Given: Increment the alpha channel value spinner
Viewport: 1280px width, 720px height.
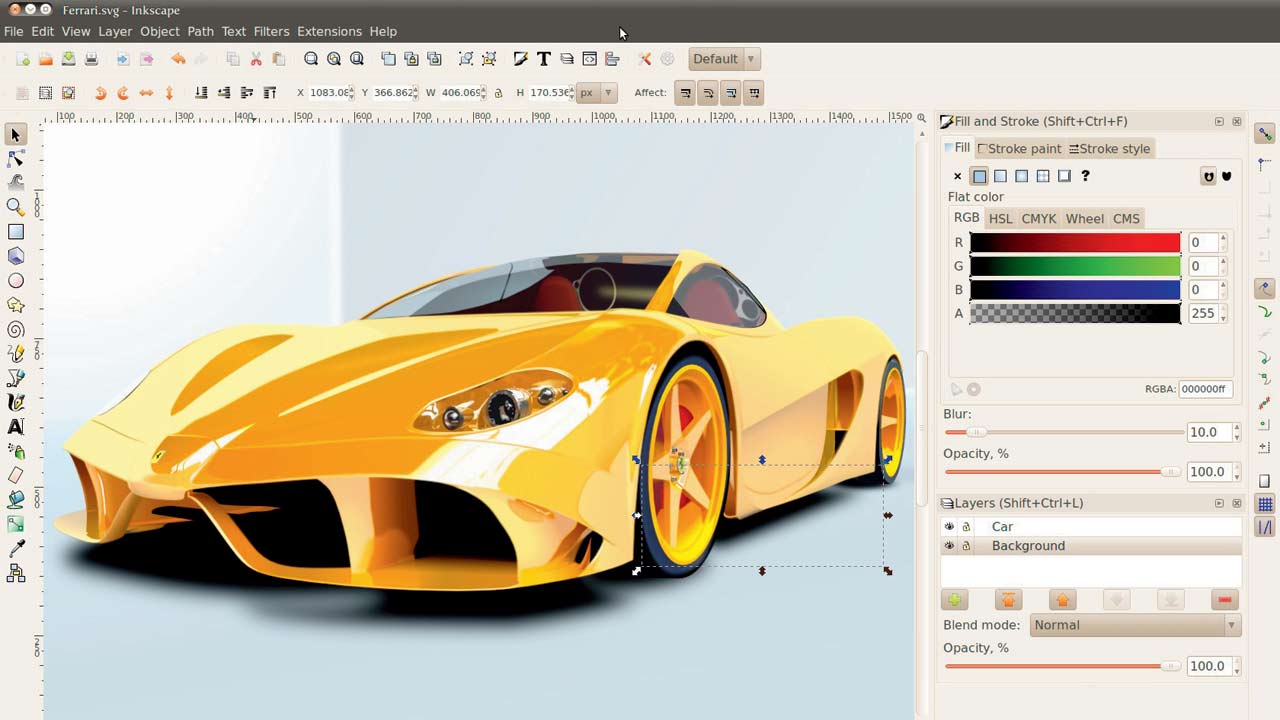Looking at the screenshot, I should pyautogui.click(x=1223, y=309).
